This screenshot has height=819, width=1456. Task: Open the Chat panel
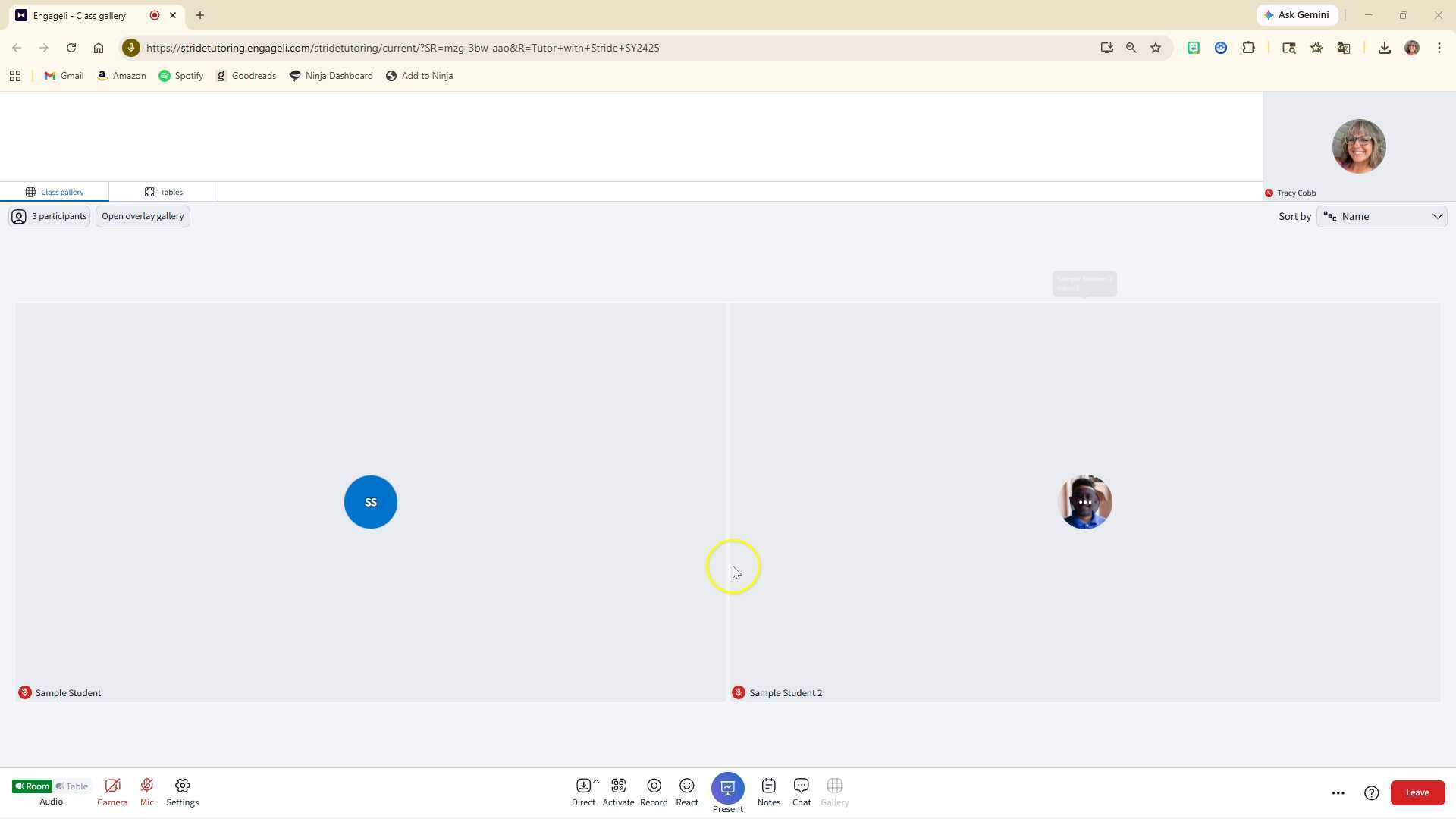[802, 792]
